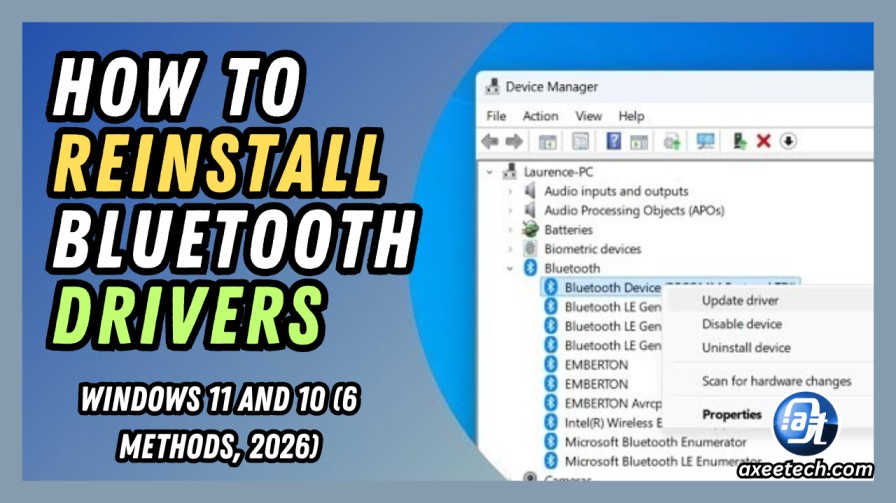The height and width of the screenshot is (503, 896).
Task: Select the Audio inputs and outputs label
Action: 616,191
